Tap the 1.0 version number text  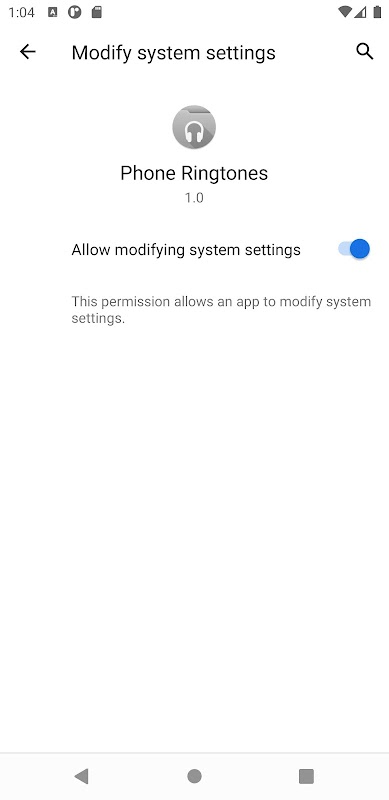[194, 197]
